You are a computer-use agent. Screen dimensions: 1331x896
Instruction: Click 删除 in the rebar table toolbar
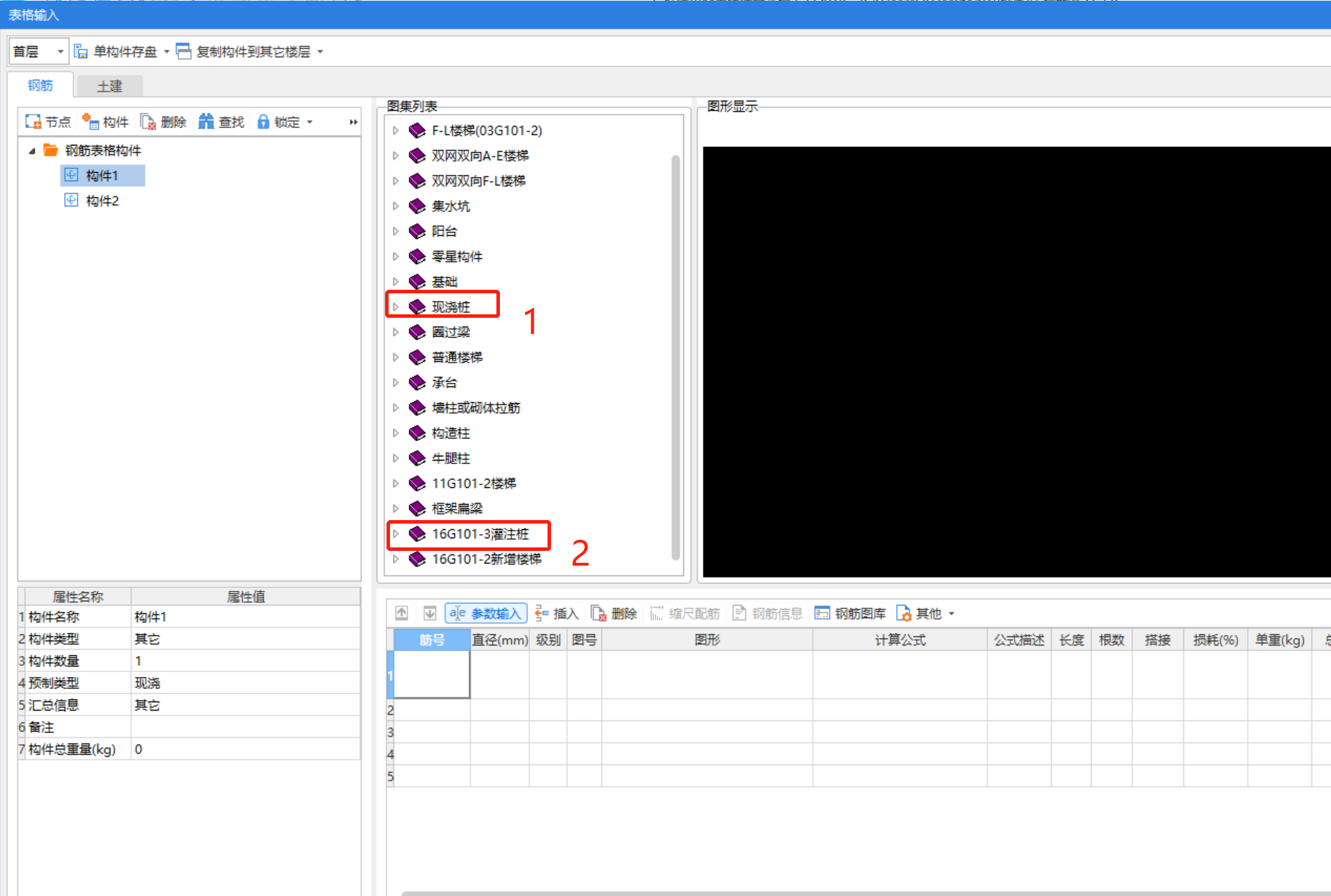point(614,614)
